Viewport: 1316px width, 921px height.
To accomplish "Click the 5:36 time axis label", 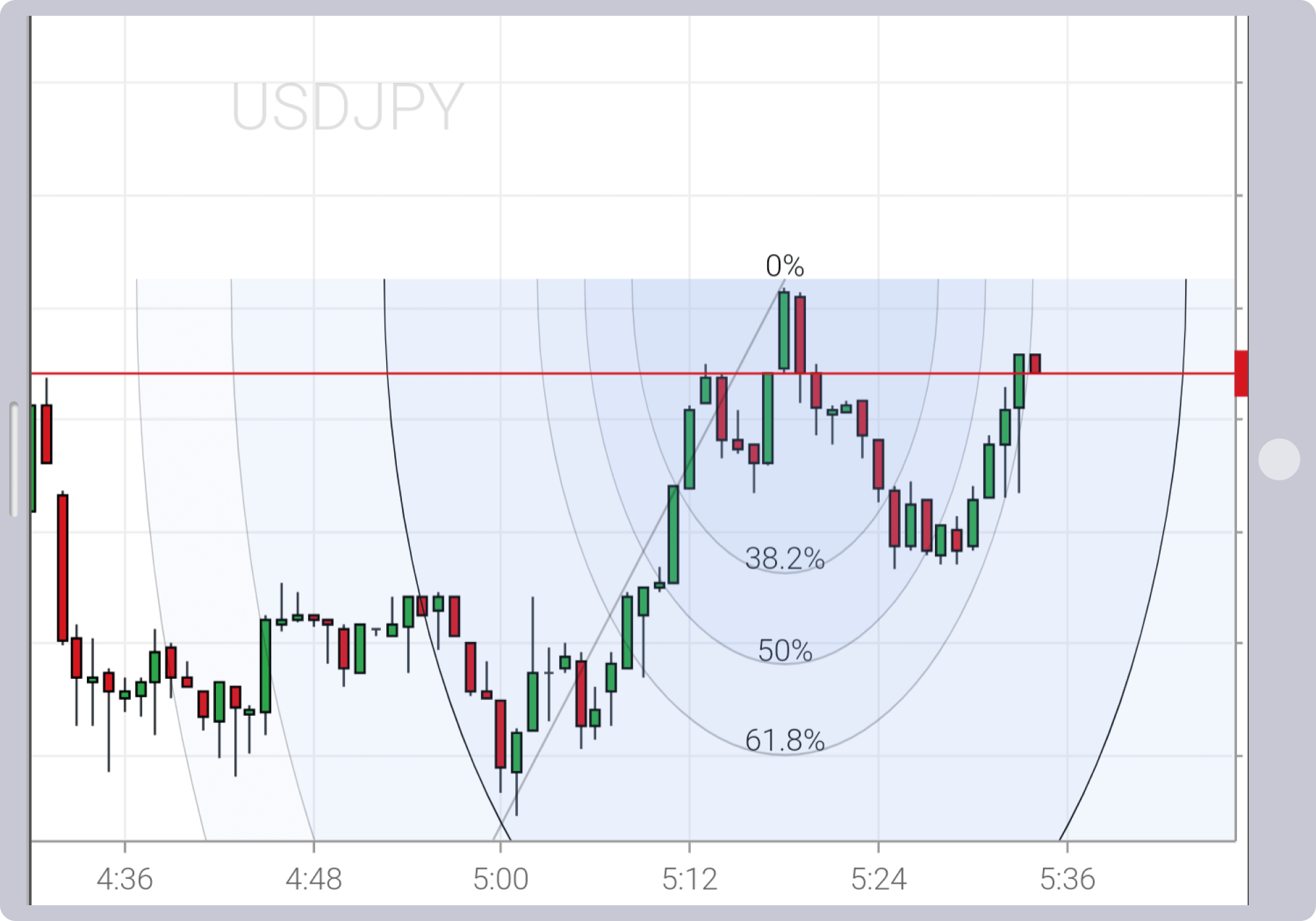I will [x=1067, y=879].
